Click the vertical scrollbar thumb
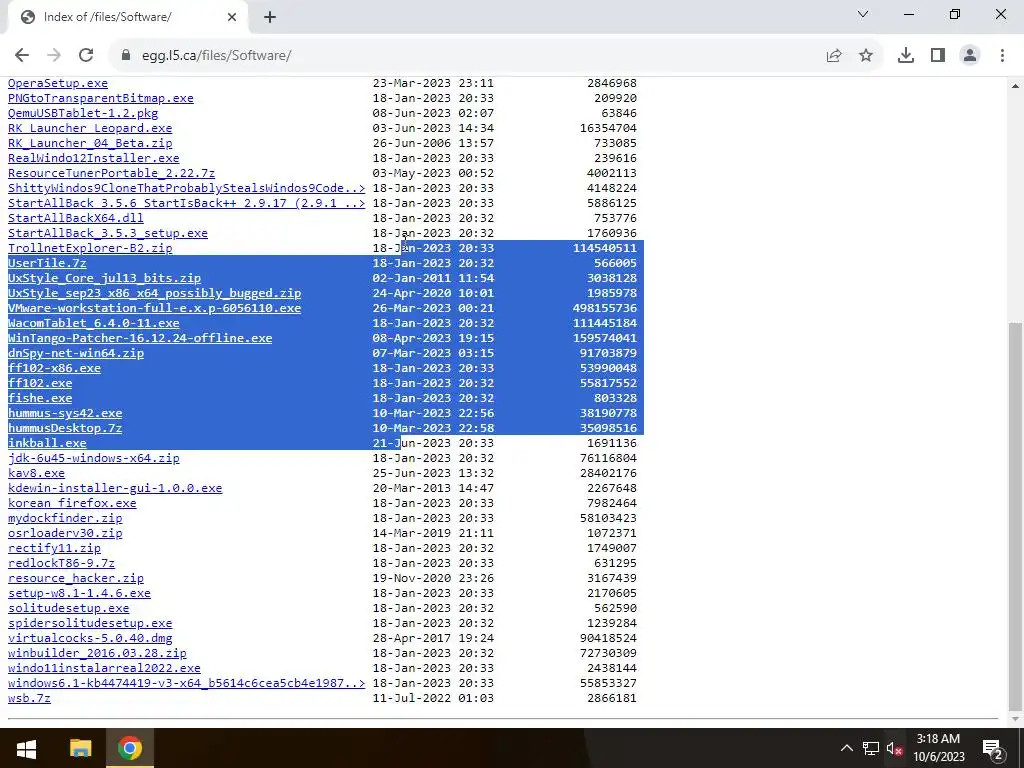The width and height of the screenshot is (1024, 768). 1016,516
